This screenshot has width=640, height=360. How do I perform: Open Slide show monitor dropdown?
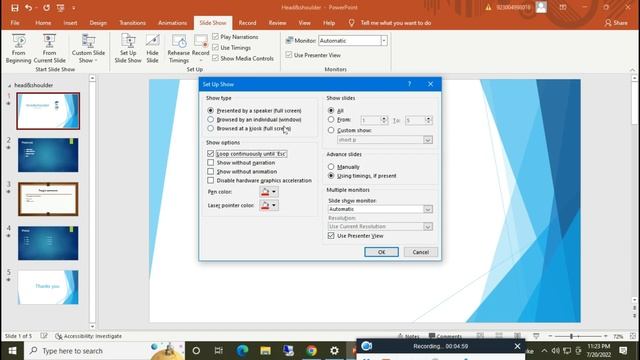(427, 209)
